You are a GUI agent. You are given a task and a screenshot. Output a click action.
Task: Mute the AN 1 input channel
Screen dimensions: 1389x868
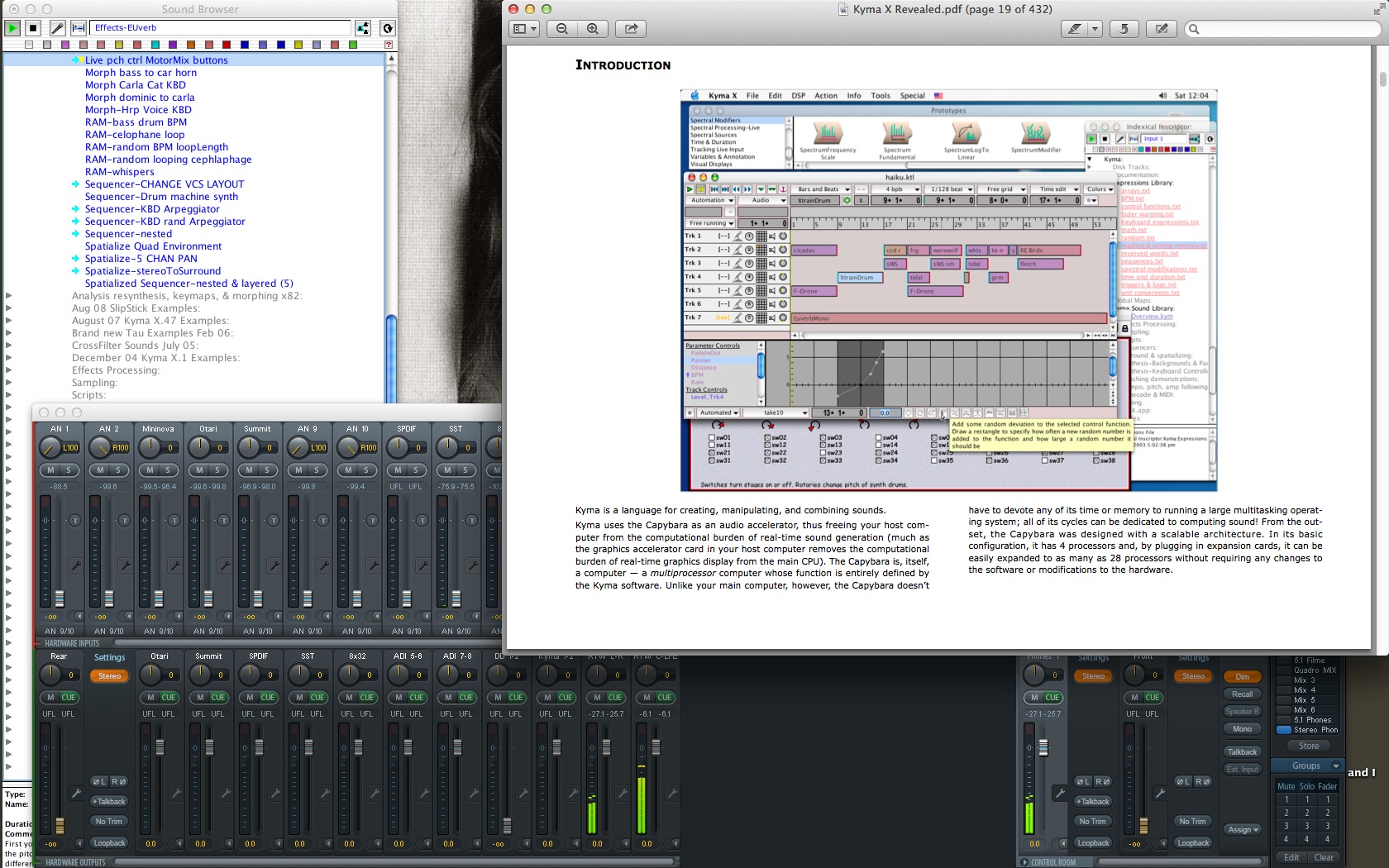pos(50,470)
